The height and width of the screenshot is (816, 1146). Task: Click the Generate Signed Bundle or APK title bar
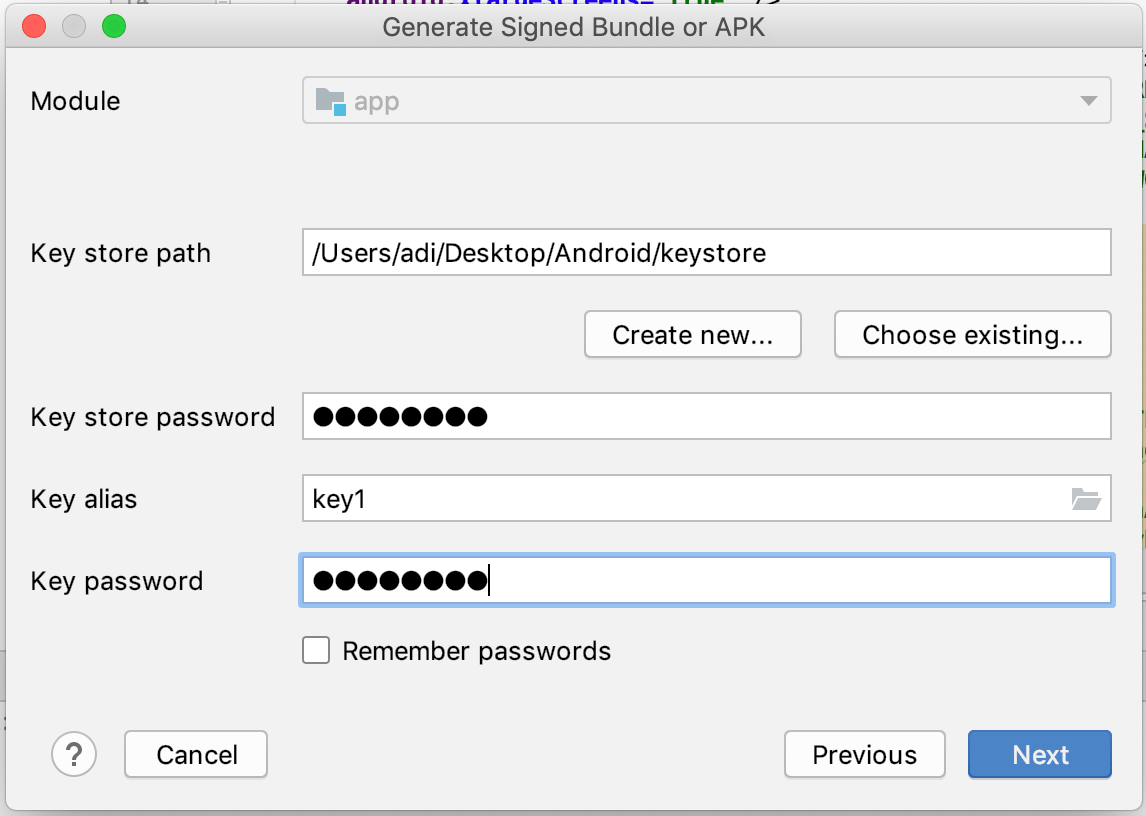tap(573, 26)
